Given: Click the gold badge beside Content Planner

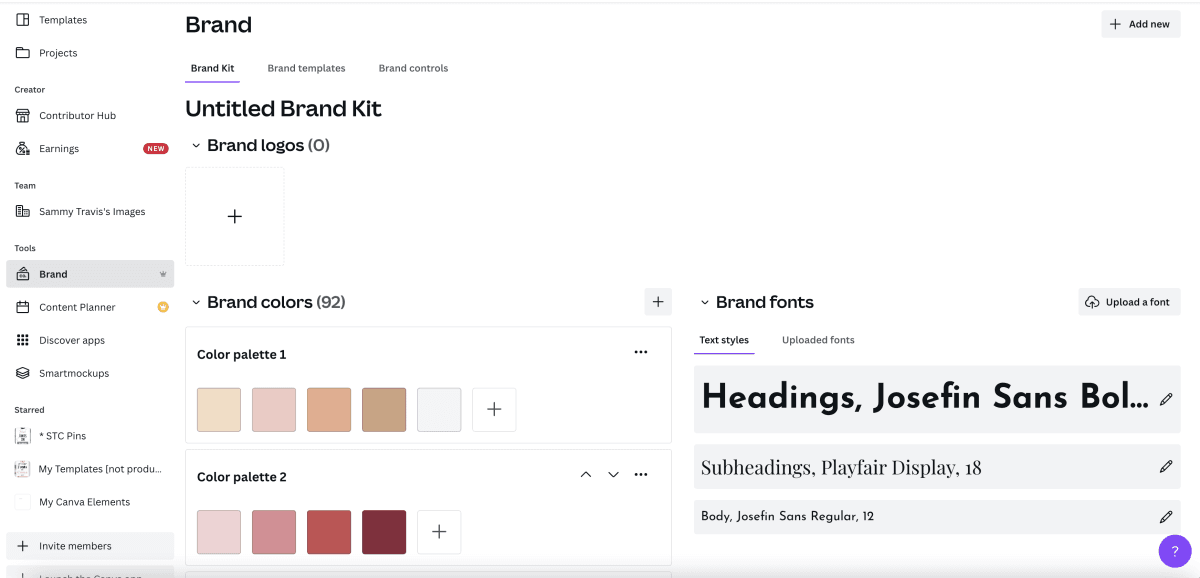Looking at the screenshot, I should pyautogui.click(x=163, y=307).
